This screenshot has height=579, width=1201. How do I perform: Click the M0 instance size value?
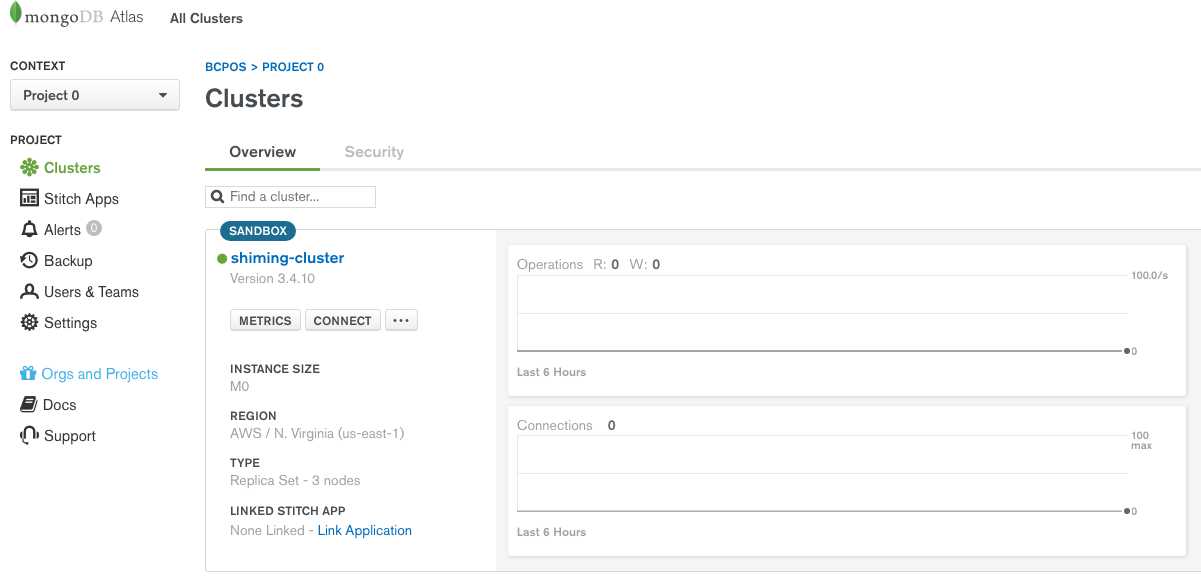pyautogui.click(x=240, y=387)
